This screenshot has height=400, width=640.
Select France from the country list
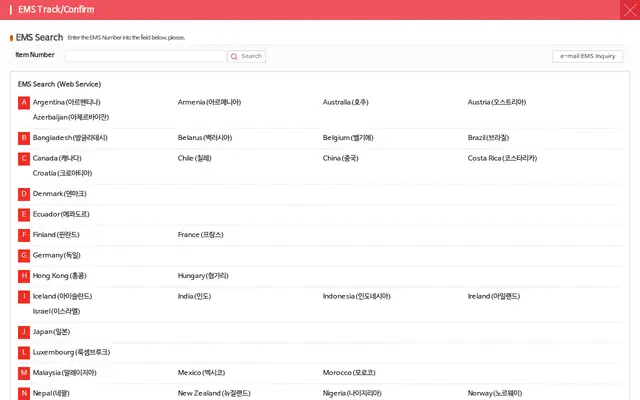coord(200,234)
